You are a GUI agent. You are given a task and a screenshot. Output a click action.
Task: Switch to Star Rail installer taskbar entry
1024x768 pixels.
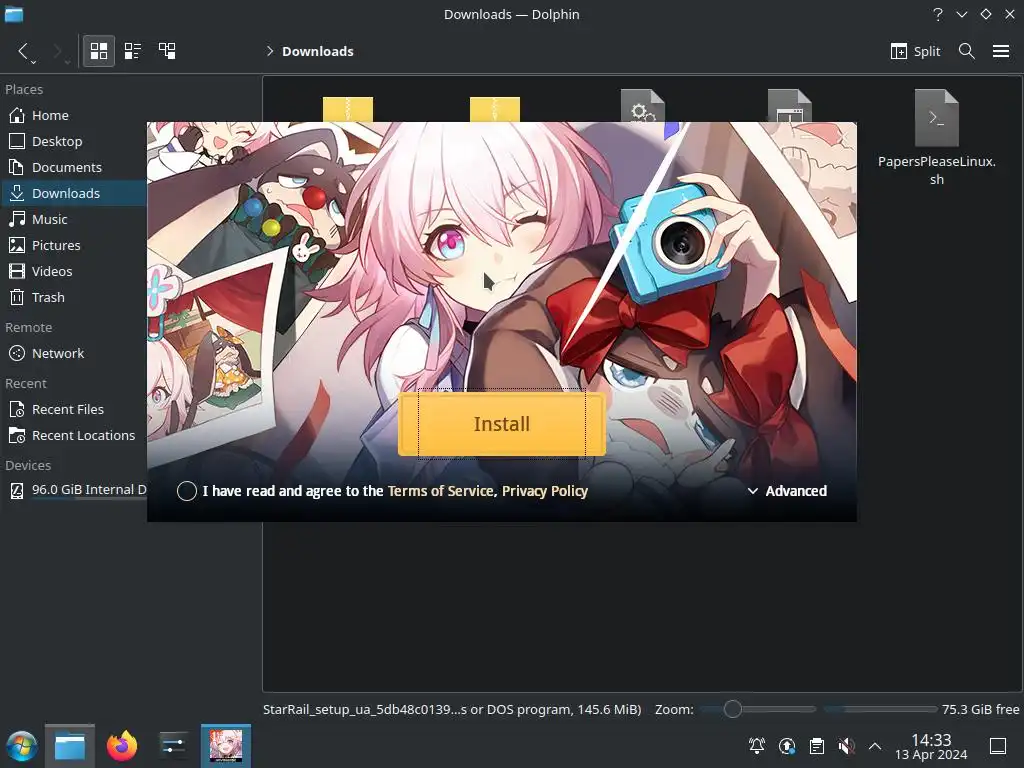[226, 746]
